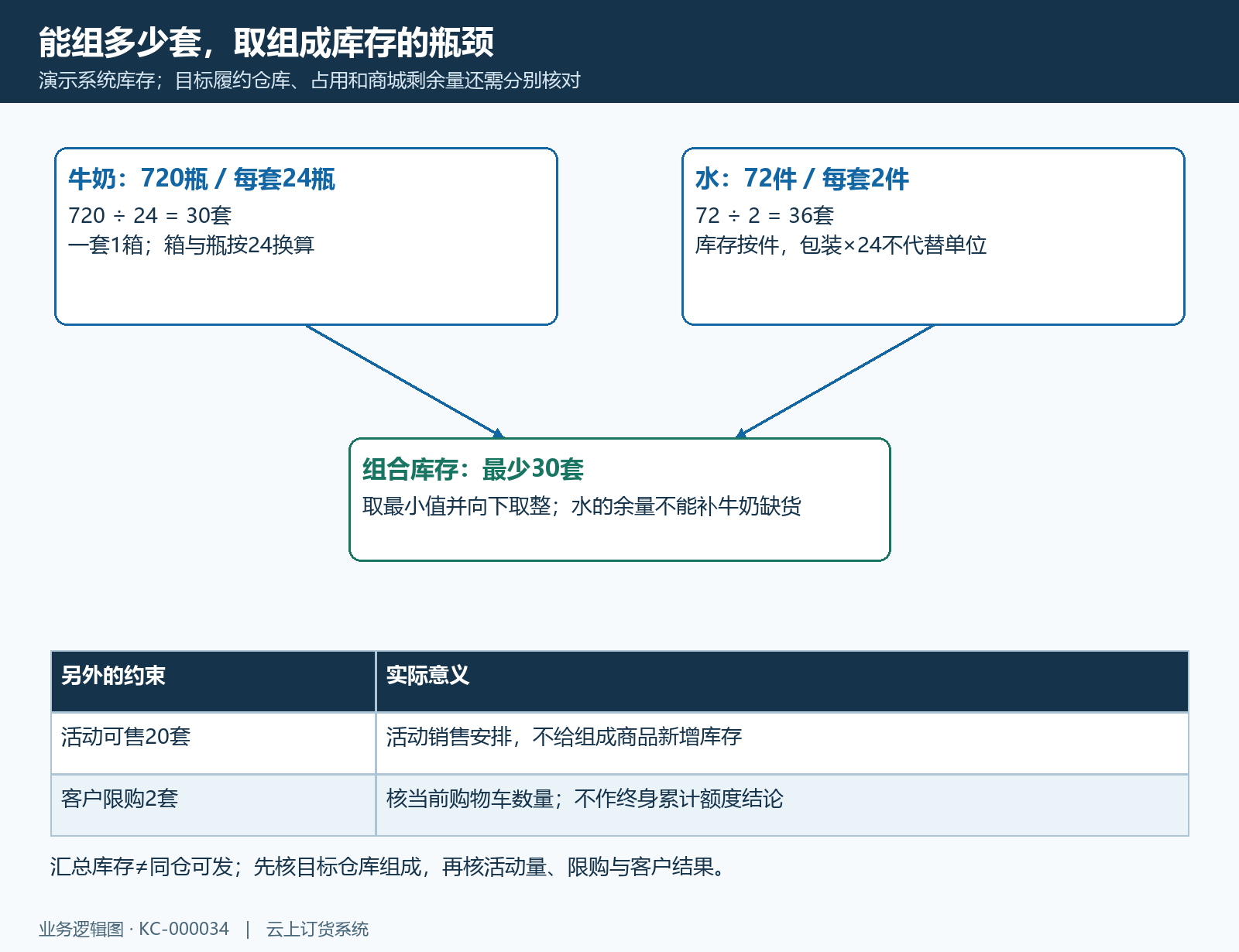Select the cell 客户限购2套
The height and width of the screenshot is (952, 1239).
point(214,805)
